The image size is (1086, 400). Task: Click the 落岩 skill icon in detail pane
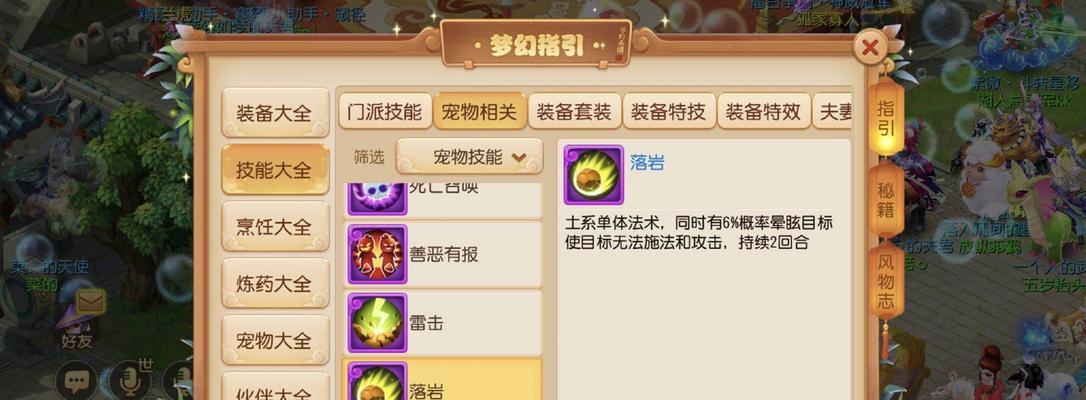[594, 175]
